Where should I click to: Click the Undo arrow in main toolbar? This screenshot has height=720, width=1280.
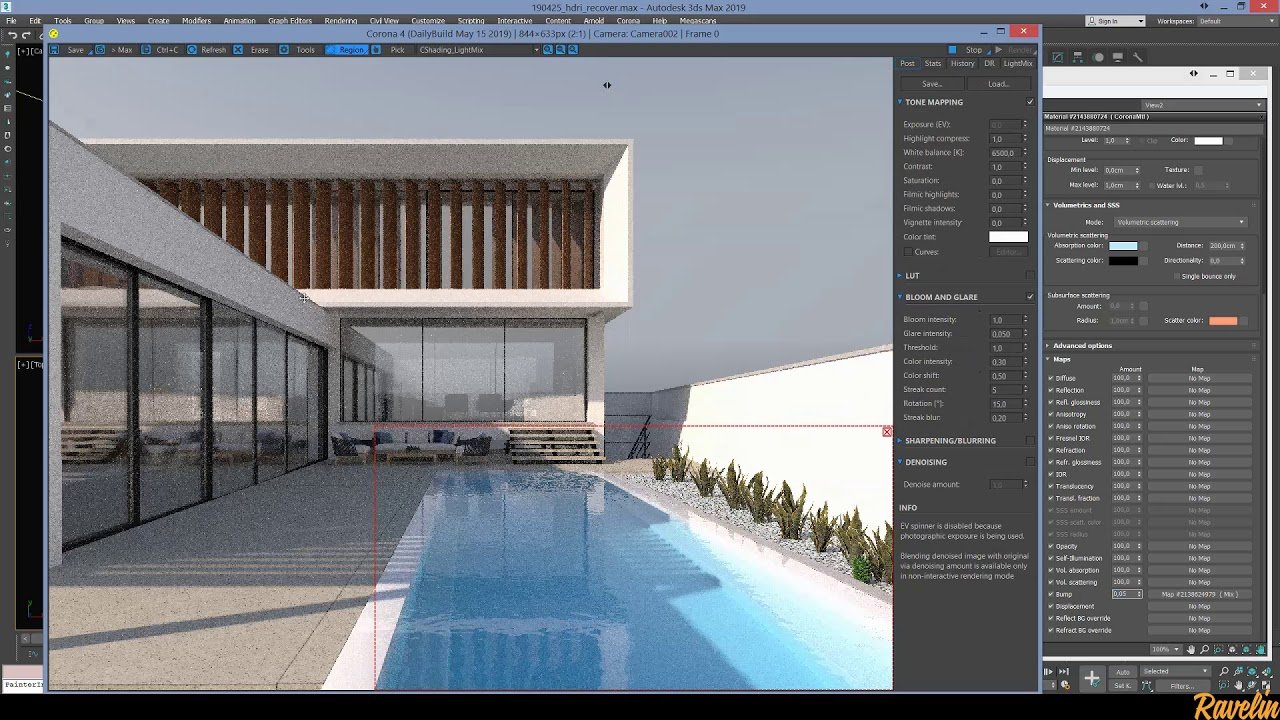tap(12, 35)
